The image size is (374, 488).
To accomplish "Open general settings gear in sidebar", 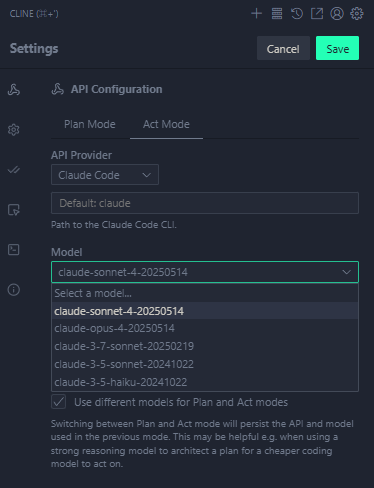I will [14, 130].
